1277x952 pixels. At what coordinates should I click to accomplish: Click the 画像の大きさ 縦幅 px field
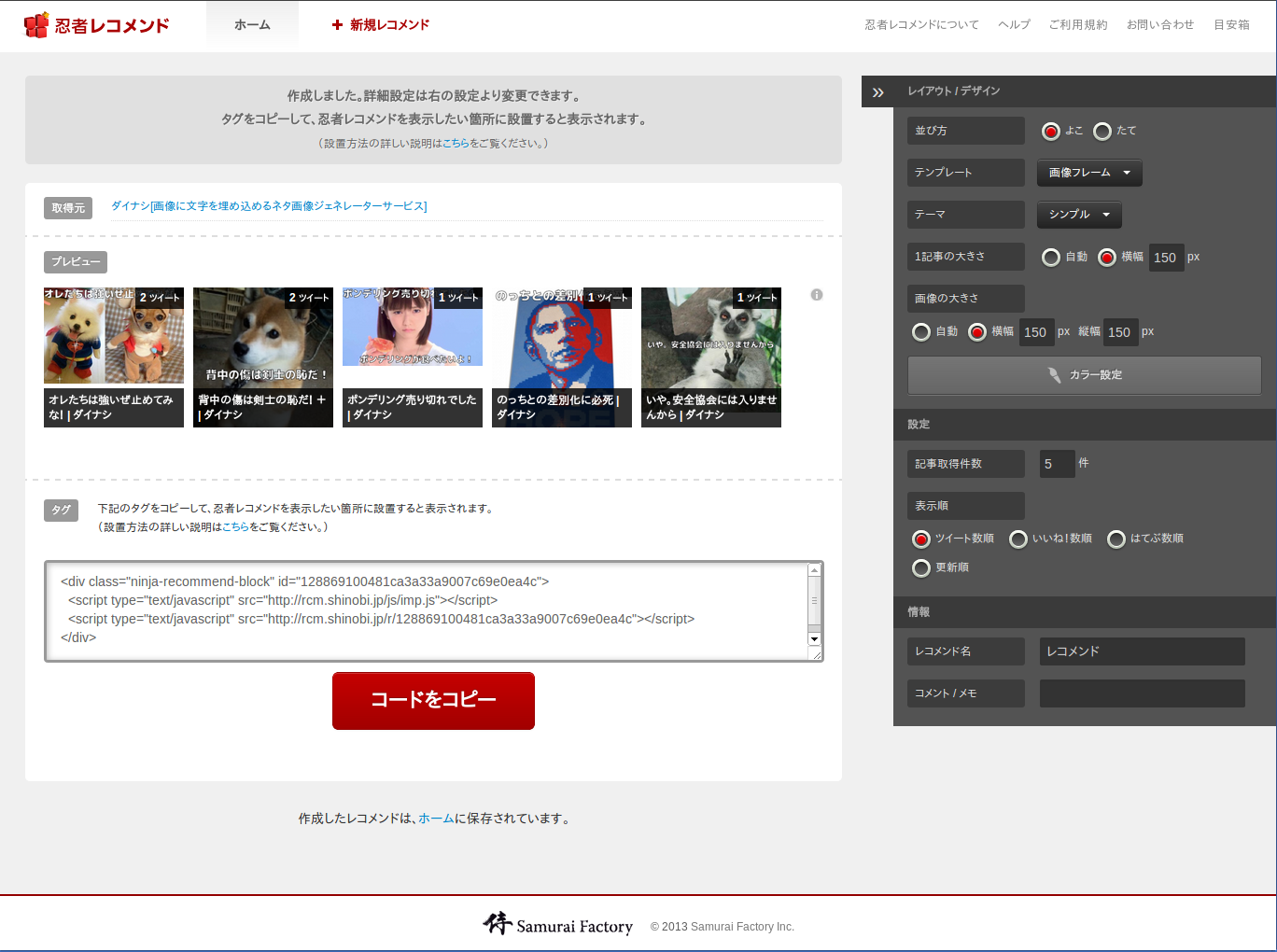tap(1120, 332)
